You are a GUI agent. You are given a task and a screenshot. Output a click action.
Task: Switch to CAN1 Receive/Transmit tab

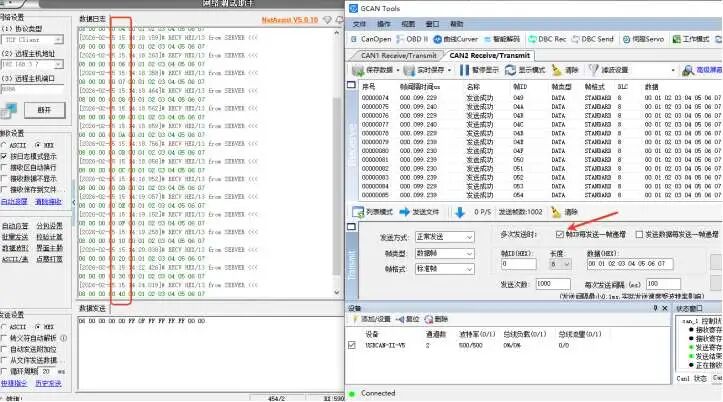coord(398,56)
